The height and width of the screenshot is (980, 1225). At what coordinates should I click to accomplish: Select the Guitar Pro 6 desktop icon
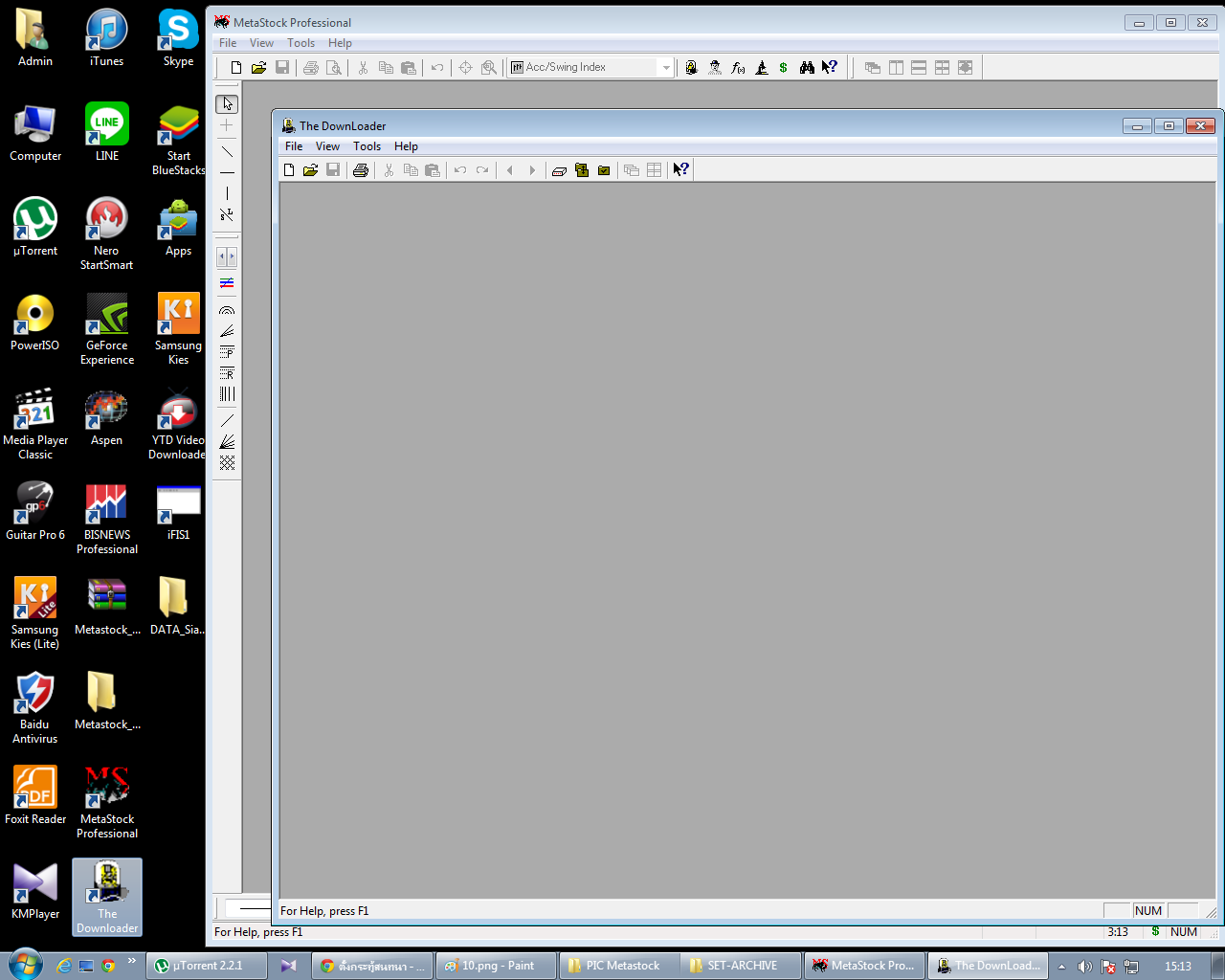click(35, 511)
